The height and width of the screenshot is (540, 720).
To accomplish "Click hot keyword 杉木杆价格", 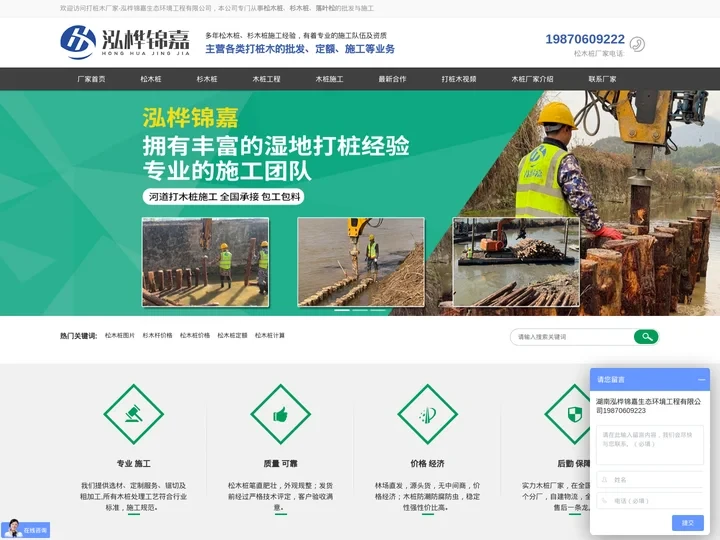I will pyautogui.click(x=158, y=336).
